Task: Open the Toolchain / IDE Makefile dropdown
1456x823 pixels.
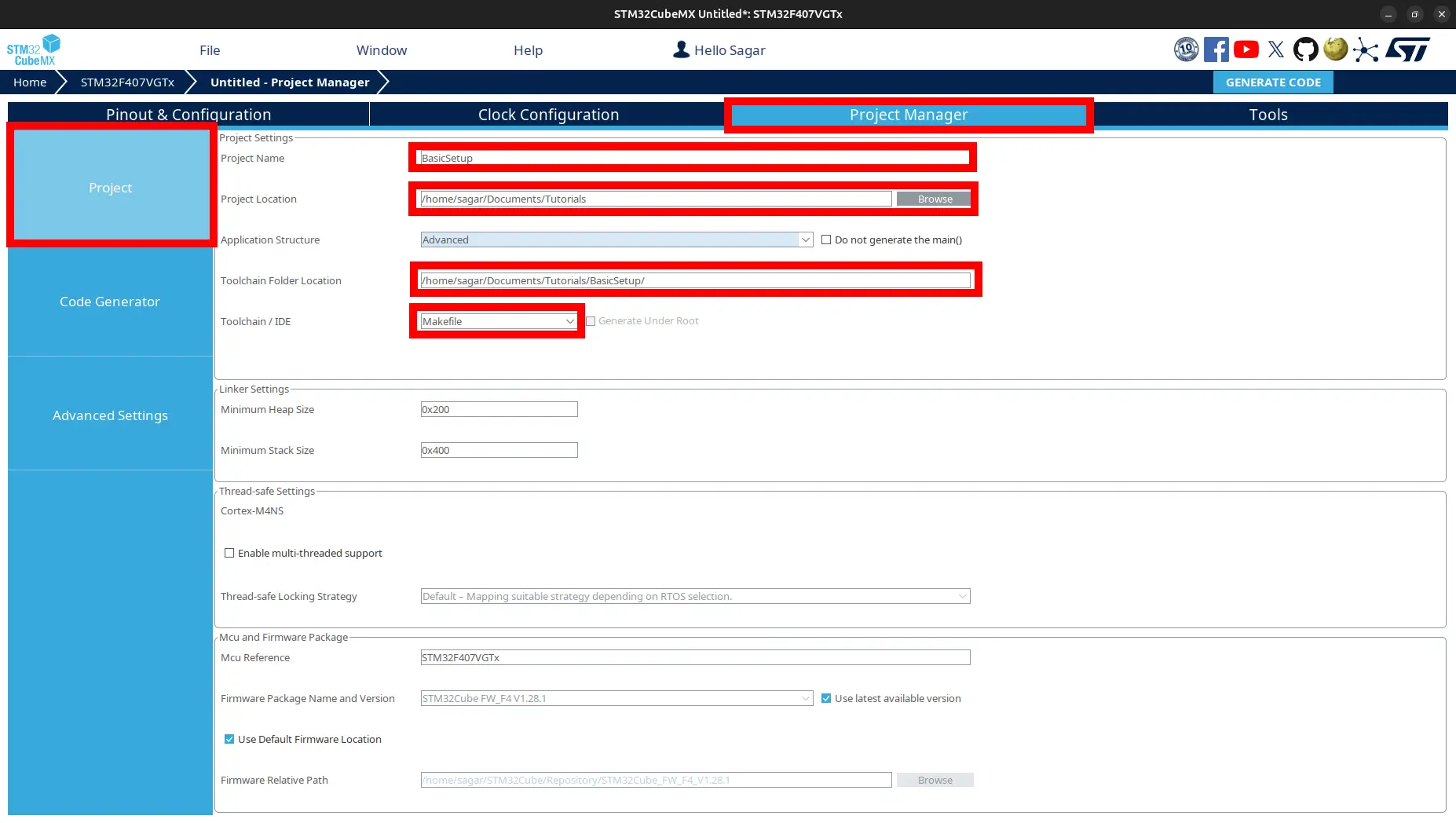Action: [499, 321]
